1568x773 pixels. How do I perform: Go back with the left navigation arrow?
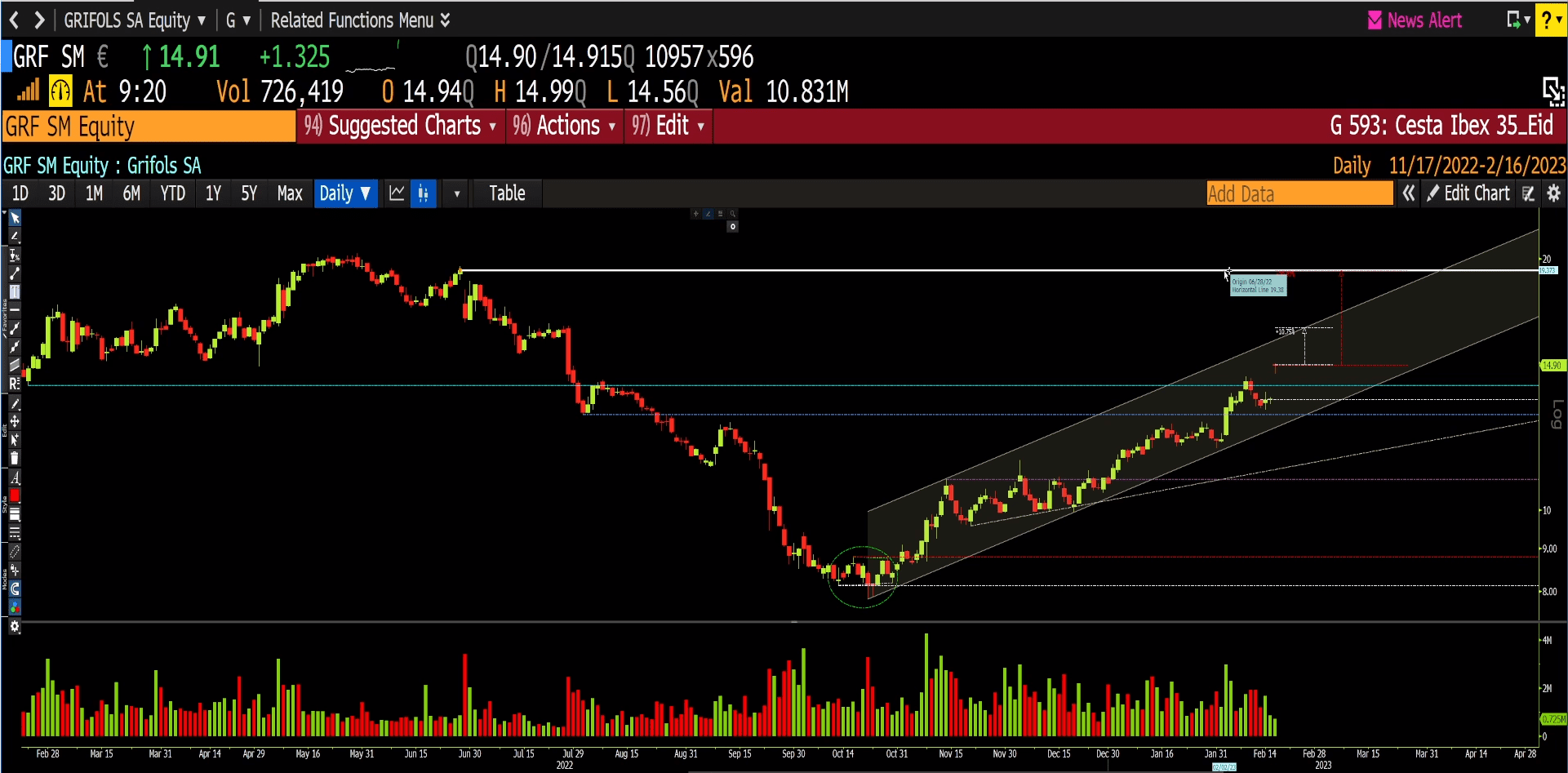(14, 20)
